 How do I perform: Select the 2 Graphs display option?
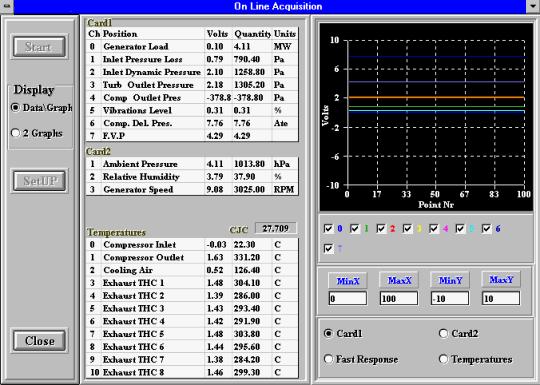click(x=15, y=133)
